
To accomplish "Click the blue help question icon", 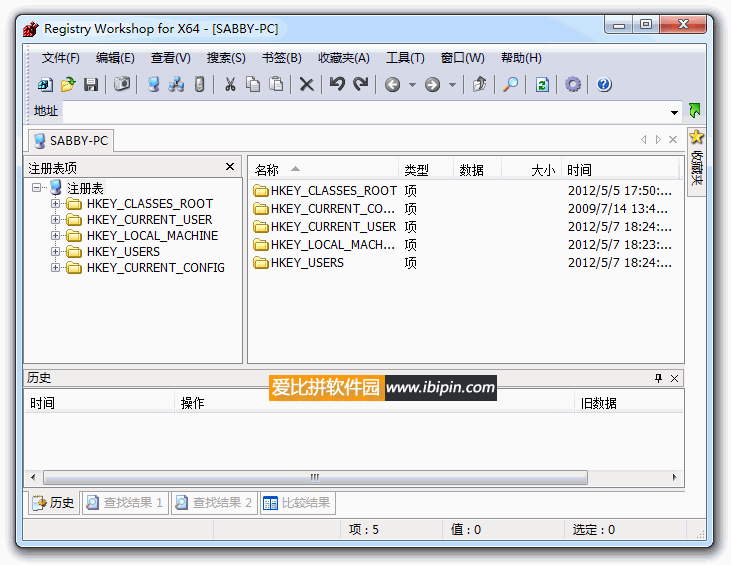I will pos(604,84).
